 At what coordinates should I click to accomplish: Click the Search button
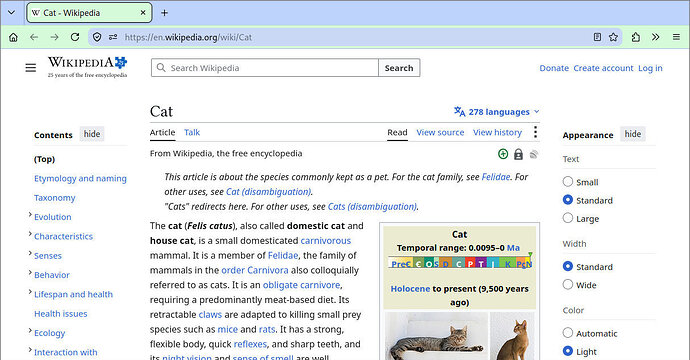pyautogui.click(x=399, y=68)
